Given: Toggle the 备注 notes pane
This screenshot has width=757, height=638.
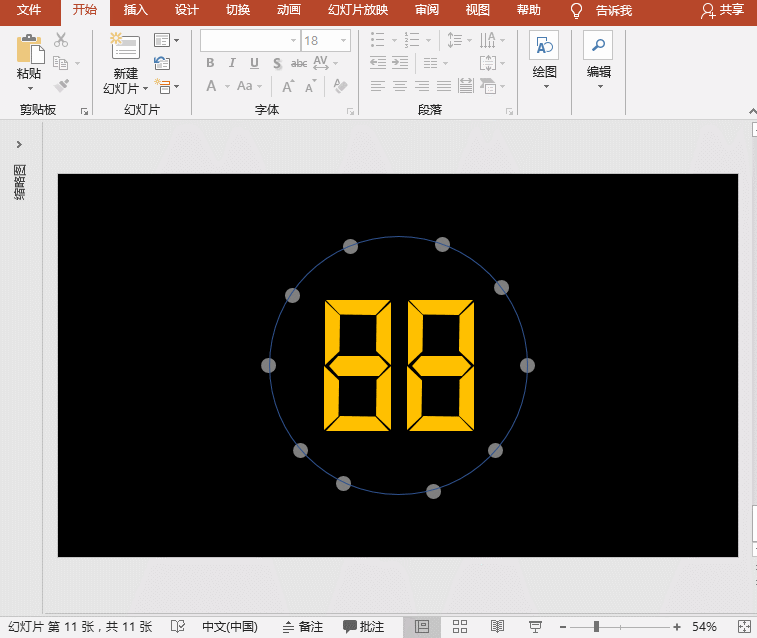Looking at the screenshot, I should pyautogui.click(x=303, y=626).
